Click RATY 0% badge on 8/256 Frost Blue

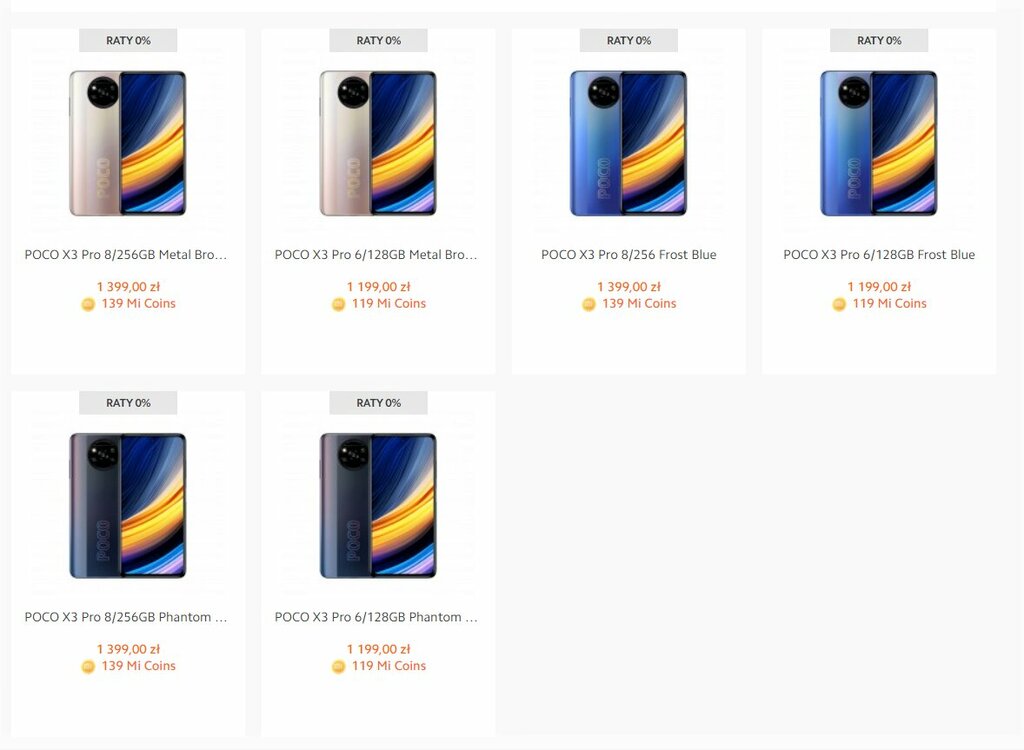click(x=628, y=40)
